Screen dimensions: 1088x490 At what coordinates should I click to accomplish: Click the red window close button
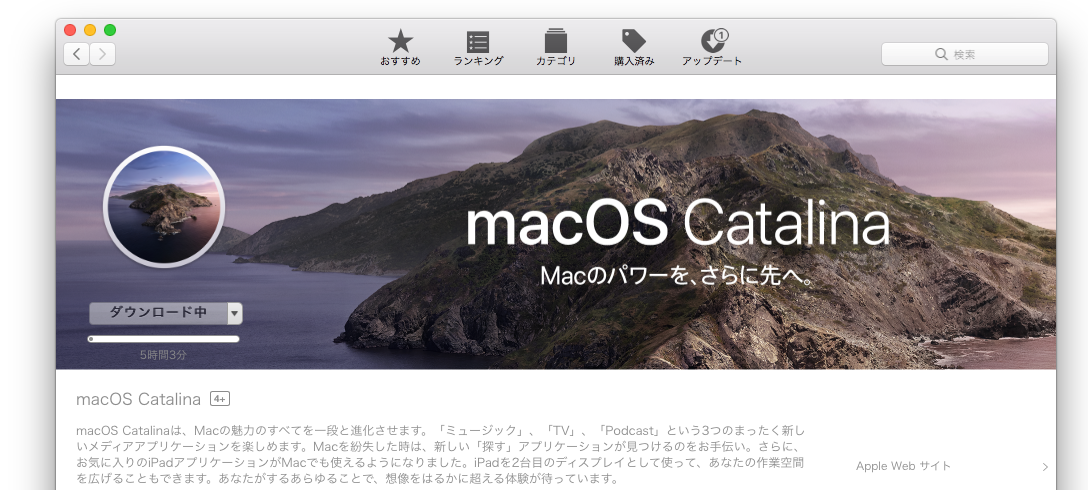coord(70,30)
